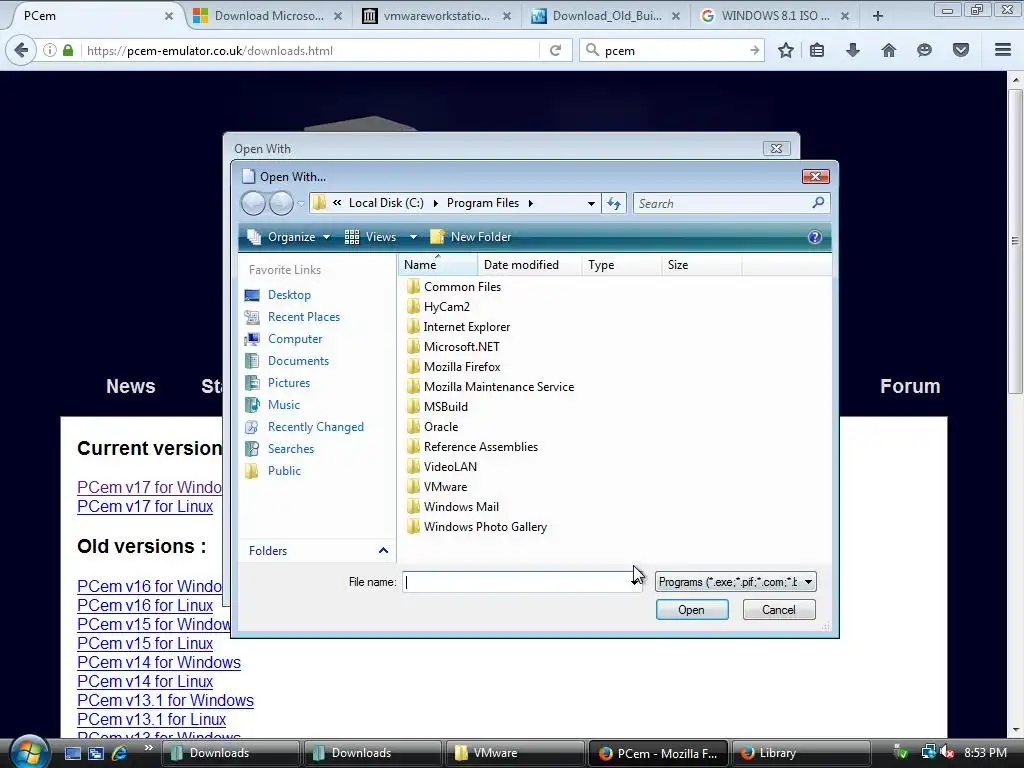Click the Open button in dialog
This screenshot has height=768, width=1024.
(692, 609)
